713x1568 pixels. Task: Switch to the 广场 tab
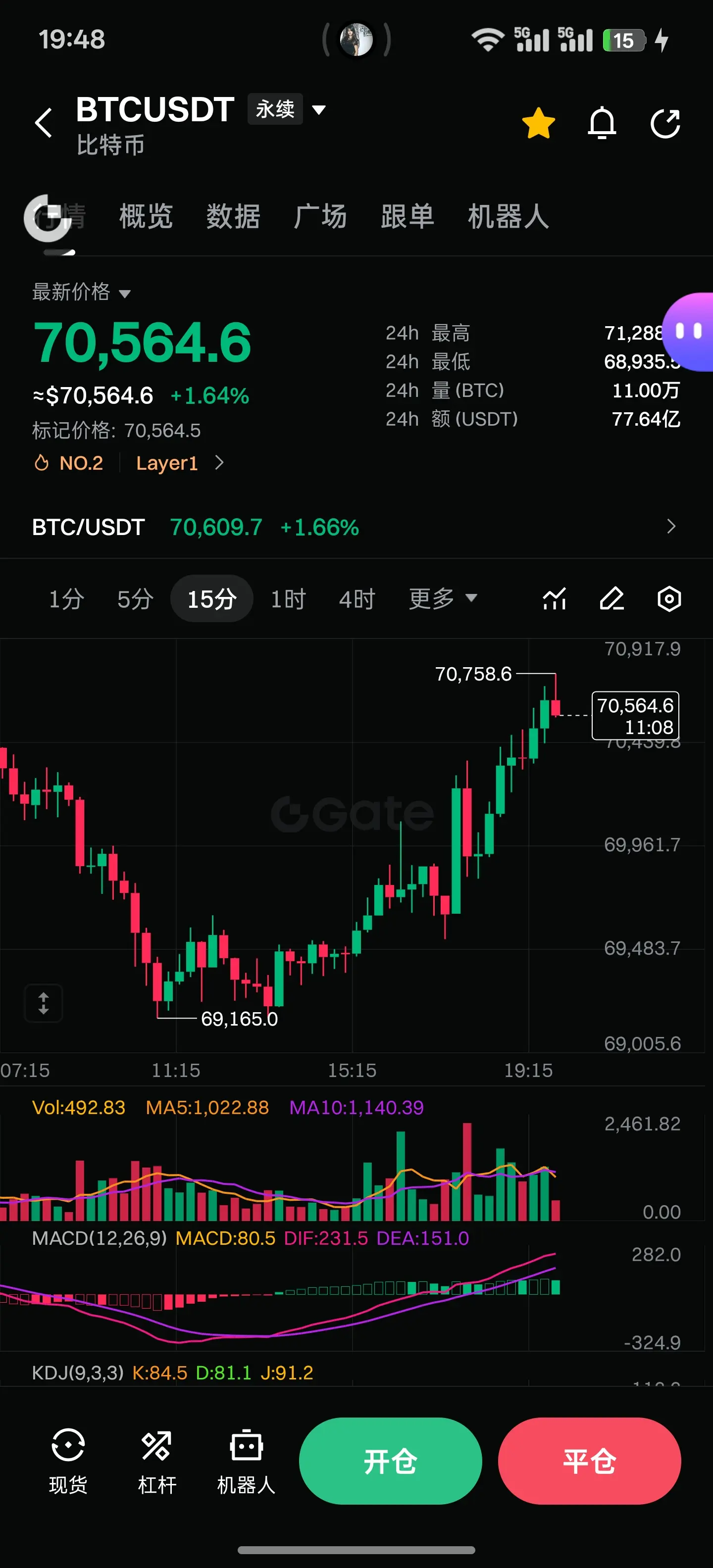(320, 217)
